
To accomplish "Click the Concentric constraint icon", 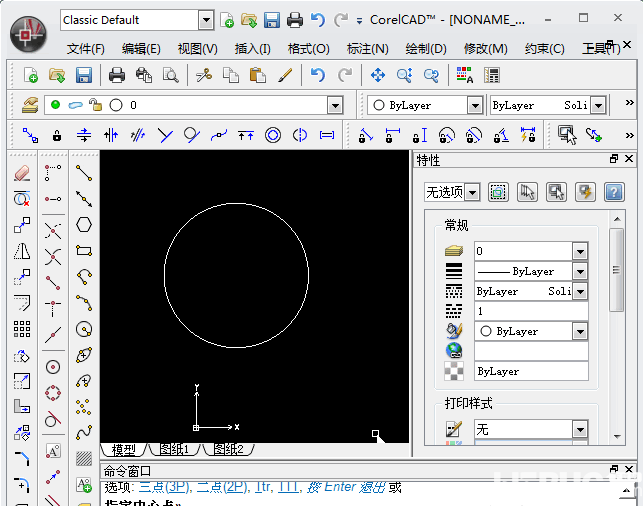I will pyautogui.click(x=273, y=135).
